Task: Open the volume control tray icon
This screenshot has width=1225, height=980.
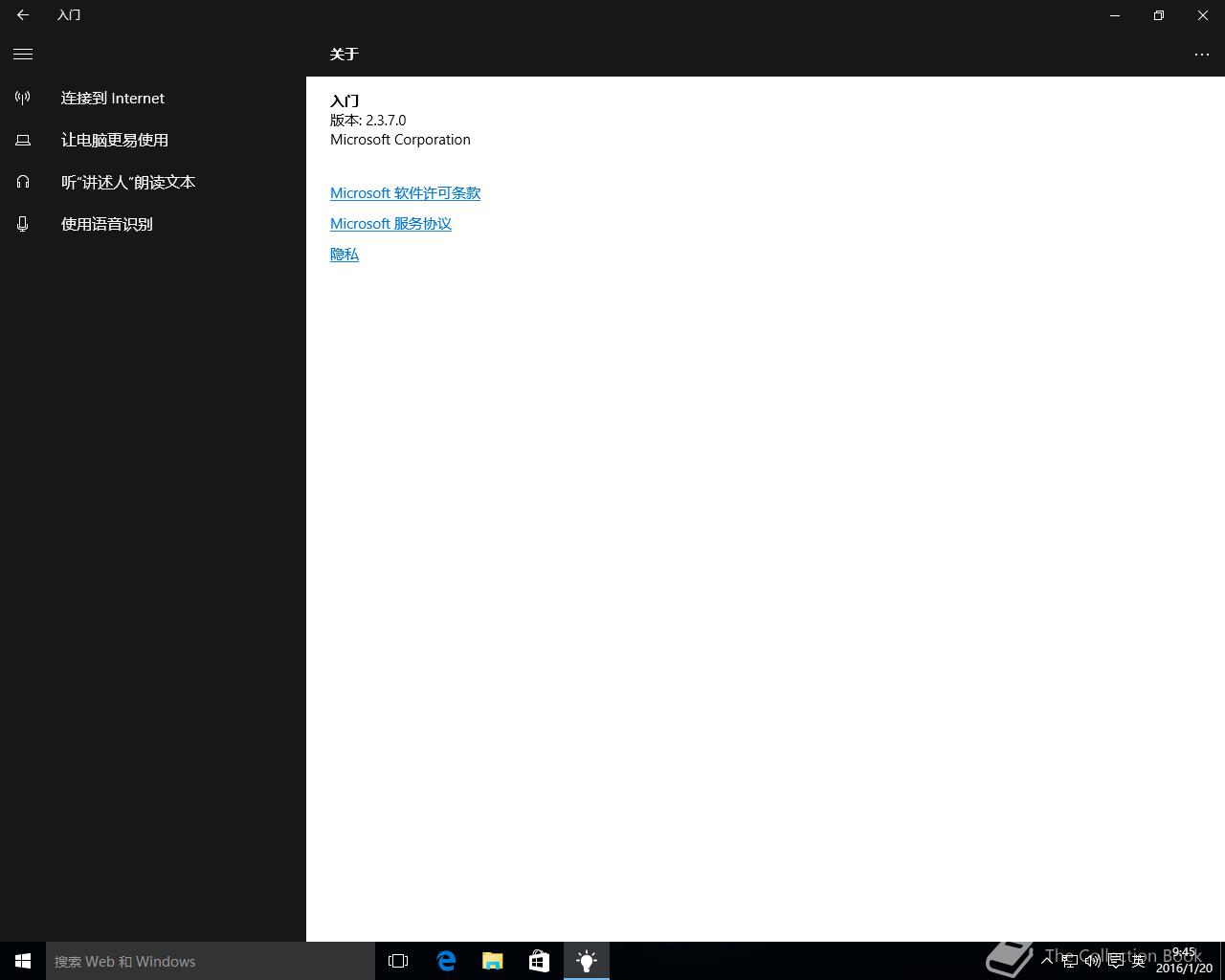Action: 1093,961
